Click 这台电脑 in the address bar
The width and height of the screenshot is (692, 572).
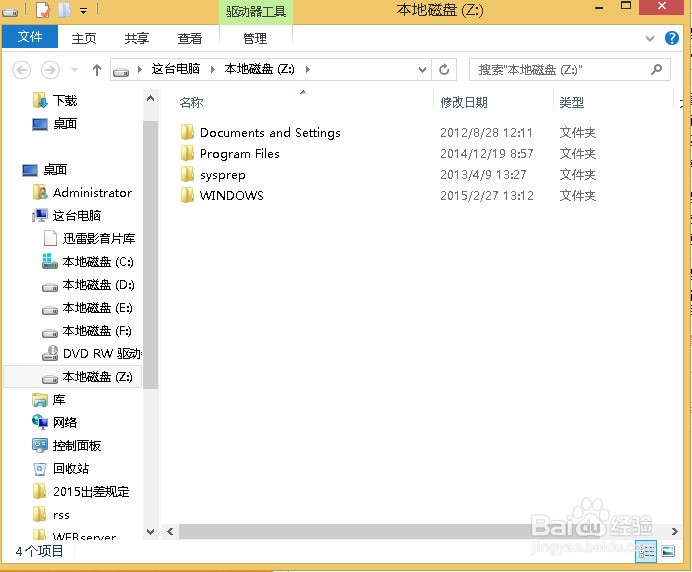(x=176, y=69)
